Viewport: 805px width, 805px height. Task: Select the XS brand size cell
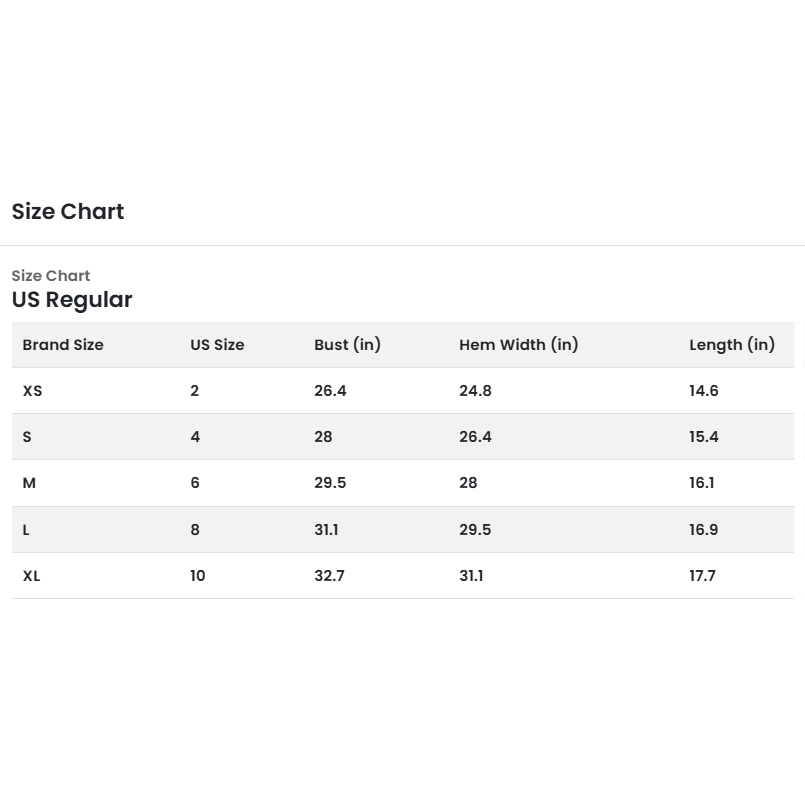coord(33,391)
